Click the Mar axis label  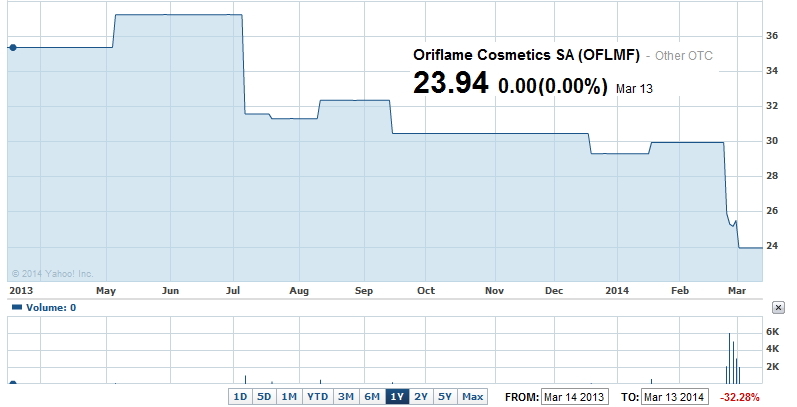point(737,291)
